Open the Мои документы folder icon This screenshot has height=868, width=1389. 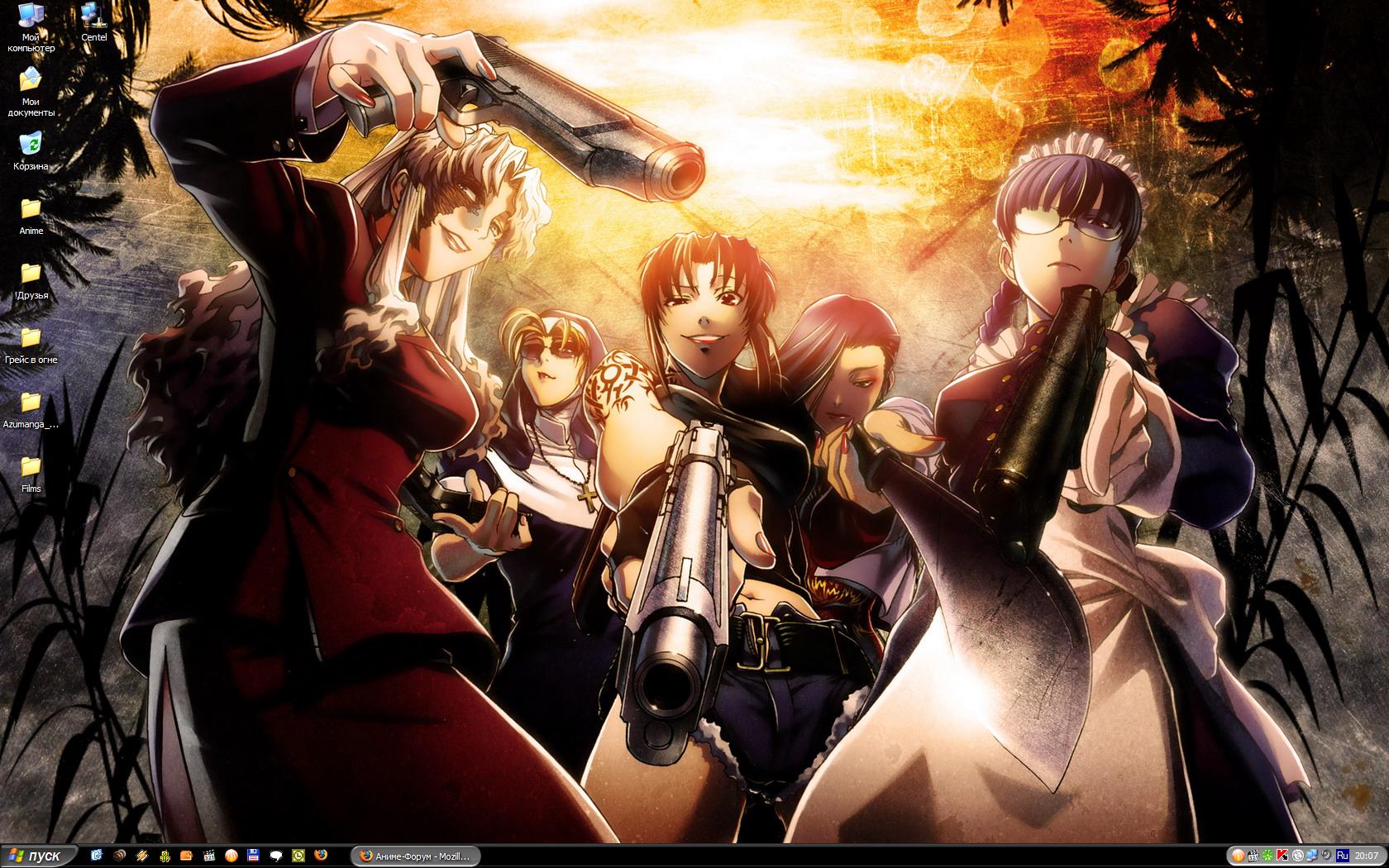(x=31, y=92)
